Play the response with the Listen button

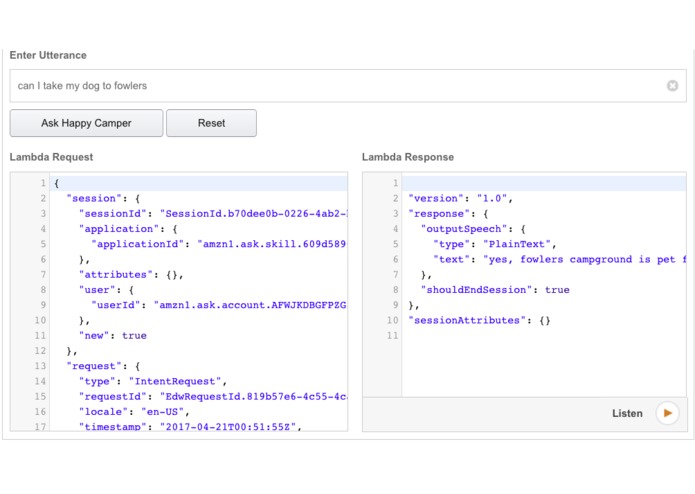coord(667,413)
